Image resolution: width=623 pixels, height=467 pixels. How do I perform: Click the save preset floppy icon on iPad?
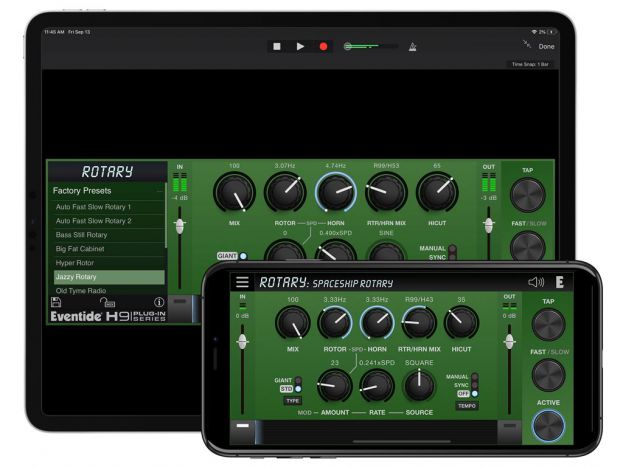pos(56,302)
